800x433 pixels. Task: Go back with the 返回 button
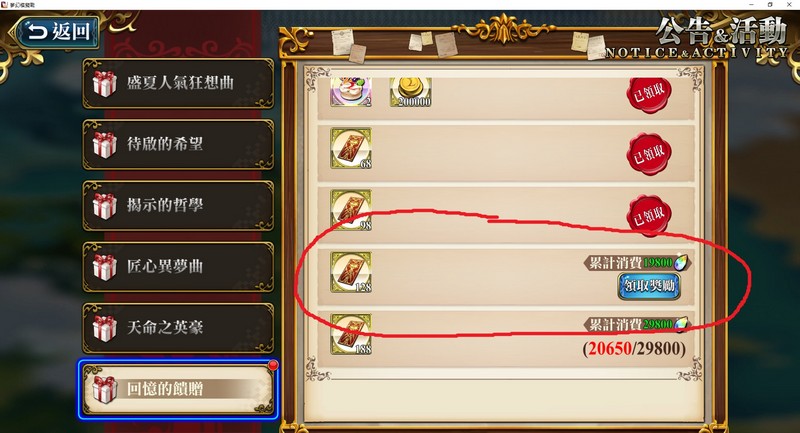pyautogui.click(x=57, y=32)
